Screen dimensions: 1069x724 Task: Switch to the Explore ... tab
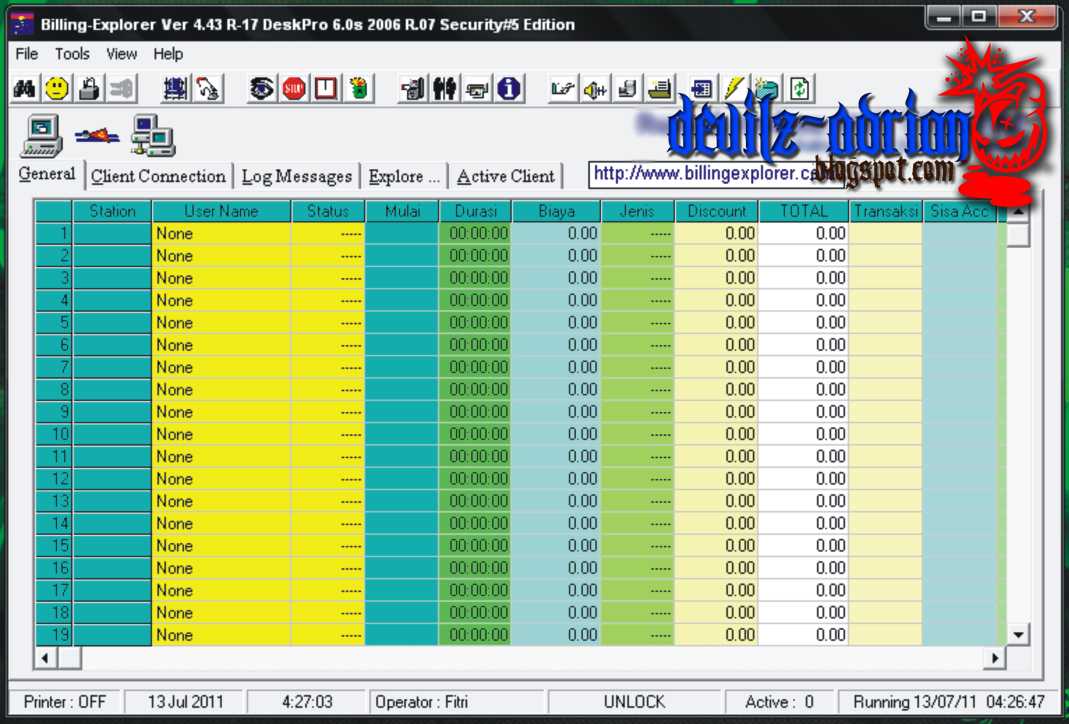pyautogui.click(x=404, y=177)
